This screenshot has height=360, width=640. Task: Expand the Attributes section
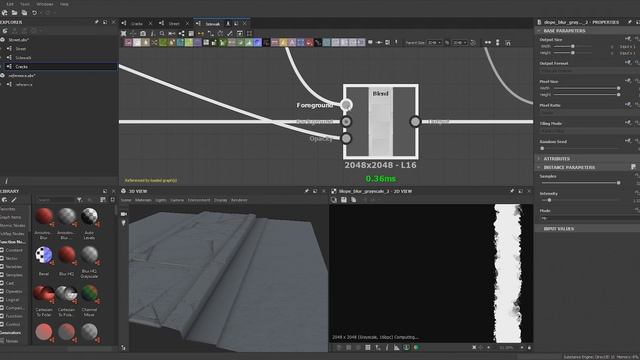[539, 159]
